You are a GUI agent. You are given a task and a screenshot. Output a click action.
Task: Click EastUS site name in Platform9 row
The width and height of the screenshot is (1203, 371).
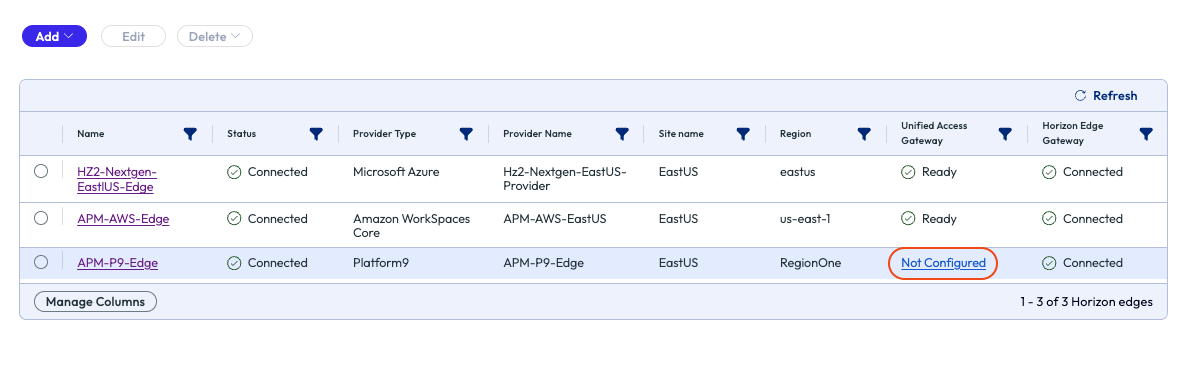[x=678, y=263]
